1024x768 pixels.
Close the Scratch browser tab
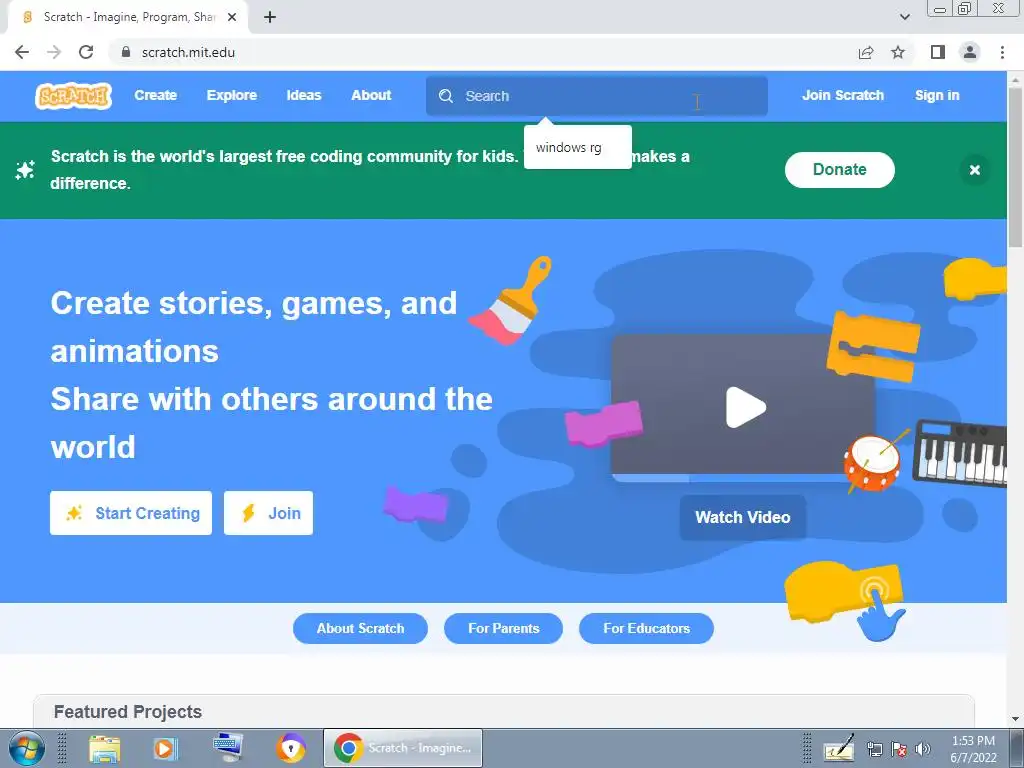point(232,18)
